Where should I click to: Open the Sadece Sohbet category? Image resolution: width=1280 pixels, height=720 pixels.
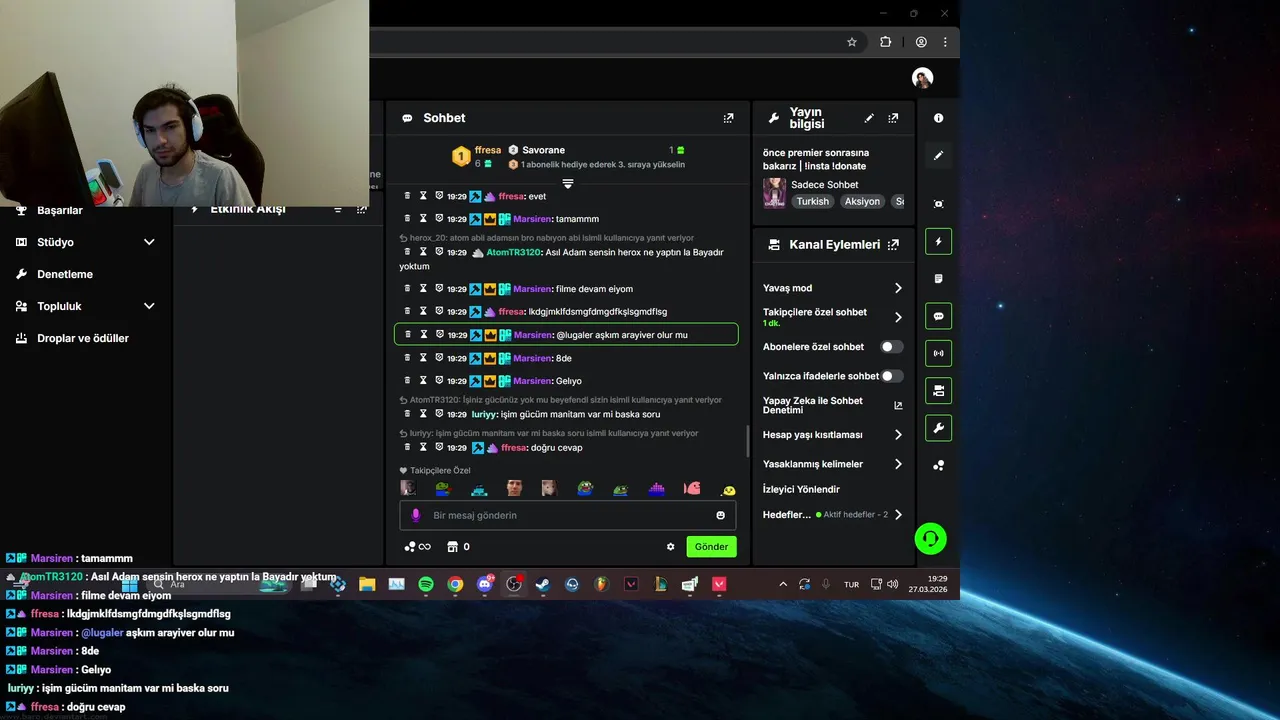(x=825, y=185)
